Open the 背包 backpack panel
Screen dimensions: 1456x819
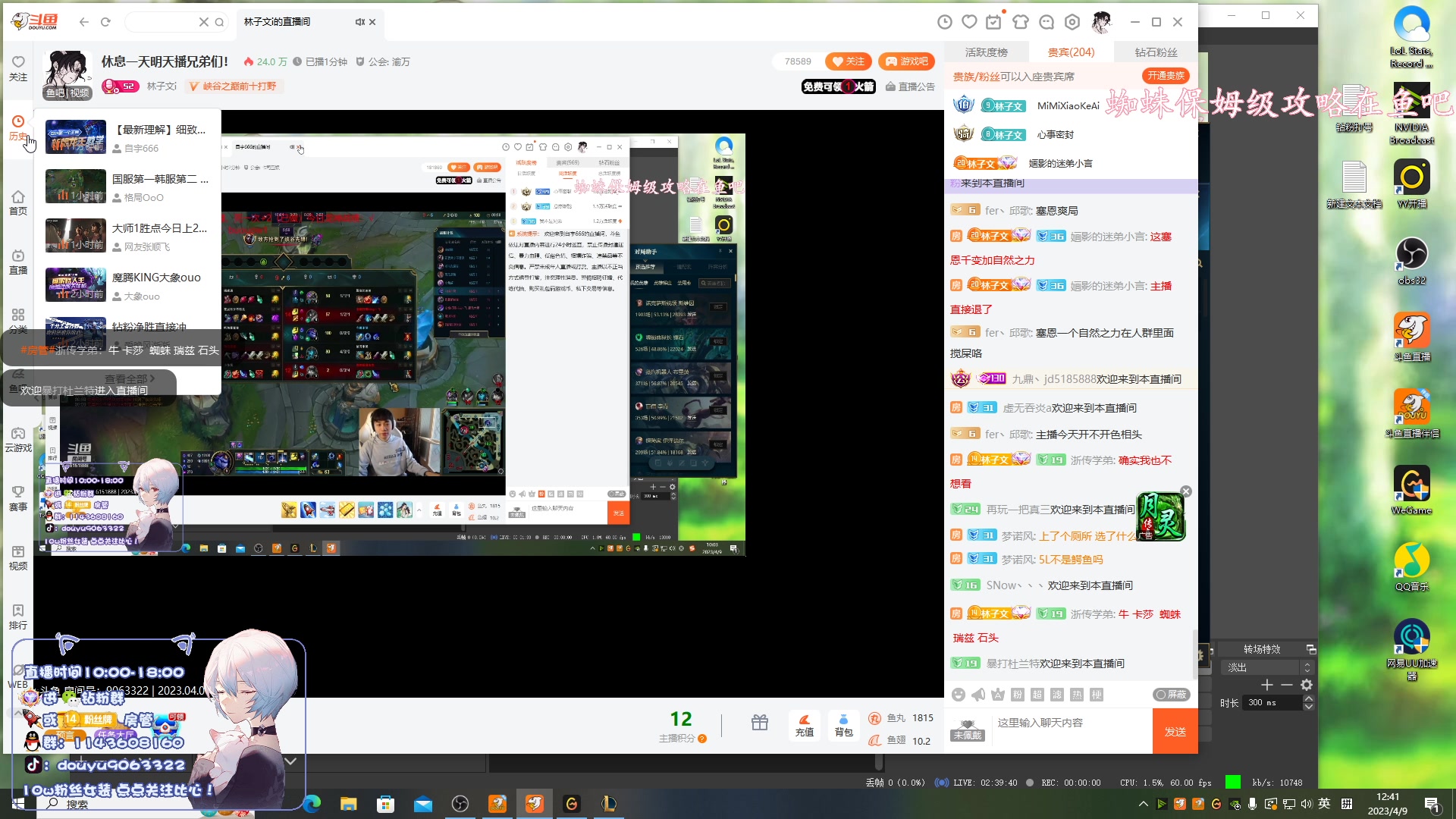tap(843, 725)
